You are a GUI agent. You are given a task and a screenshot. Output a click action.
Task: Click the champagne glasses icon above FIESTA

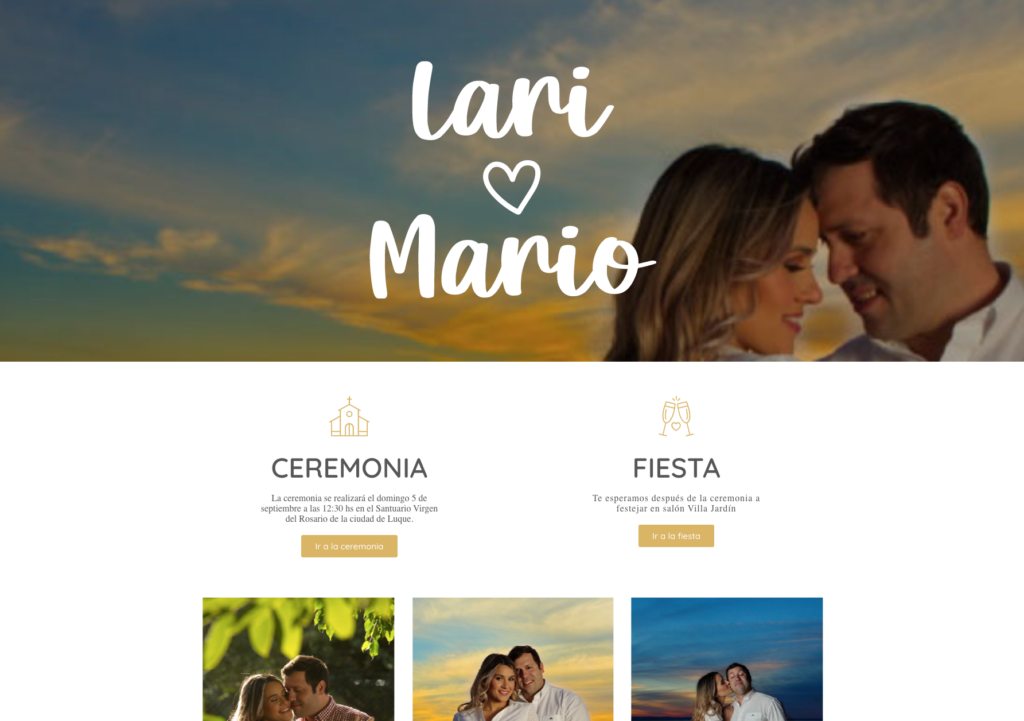[676, 417]
